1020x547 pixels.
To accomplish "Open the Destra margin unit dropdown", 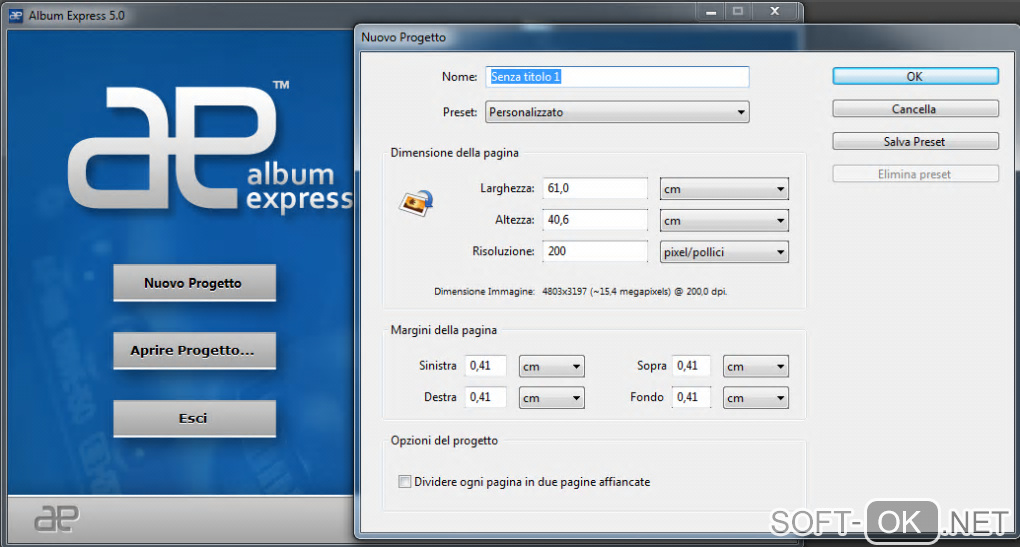I will tap(552, 398).
